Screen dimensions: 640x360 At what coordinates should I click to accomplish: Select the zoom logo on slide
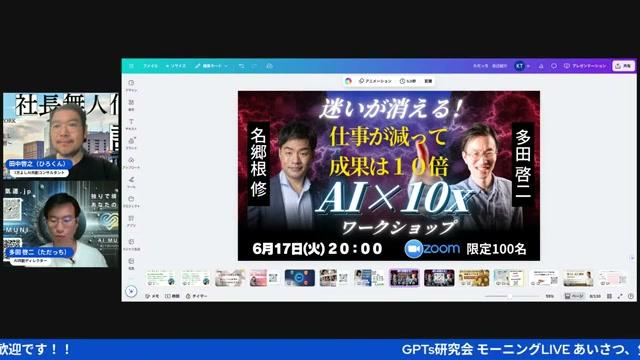[432, 249]
